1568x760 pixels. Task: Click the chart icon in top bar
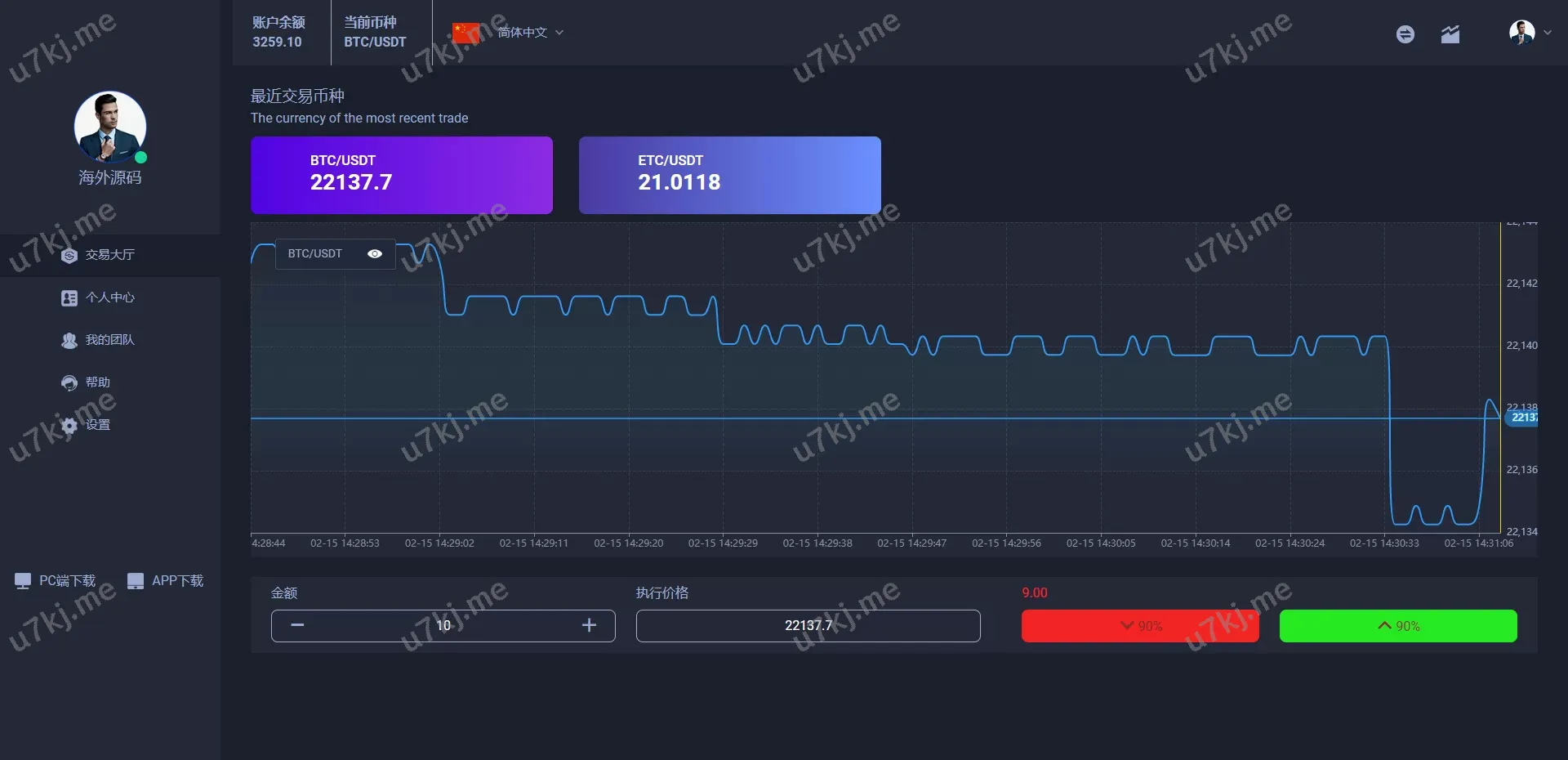(1450, 34)
